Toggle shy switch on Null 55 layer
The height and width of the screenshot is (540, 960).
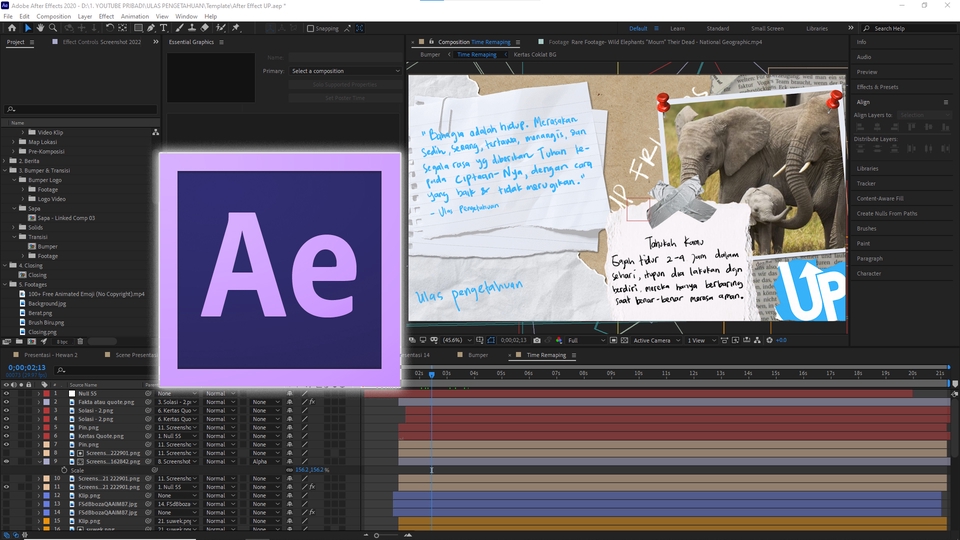point(290,394)
